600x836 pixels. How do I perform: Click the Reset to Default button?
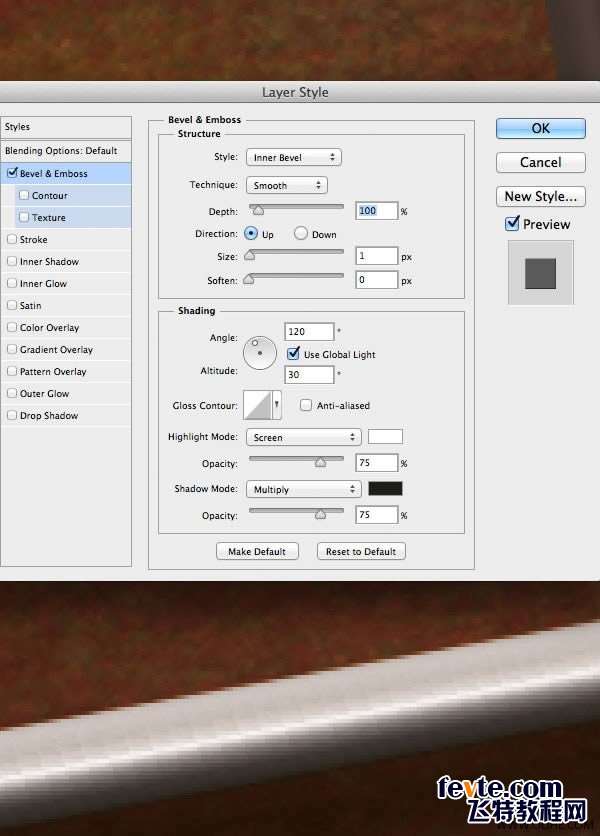(361, 551)
